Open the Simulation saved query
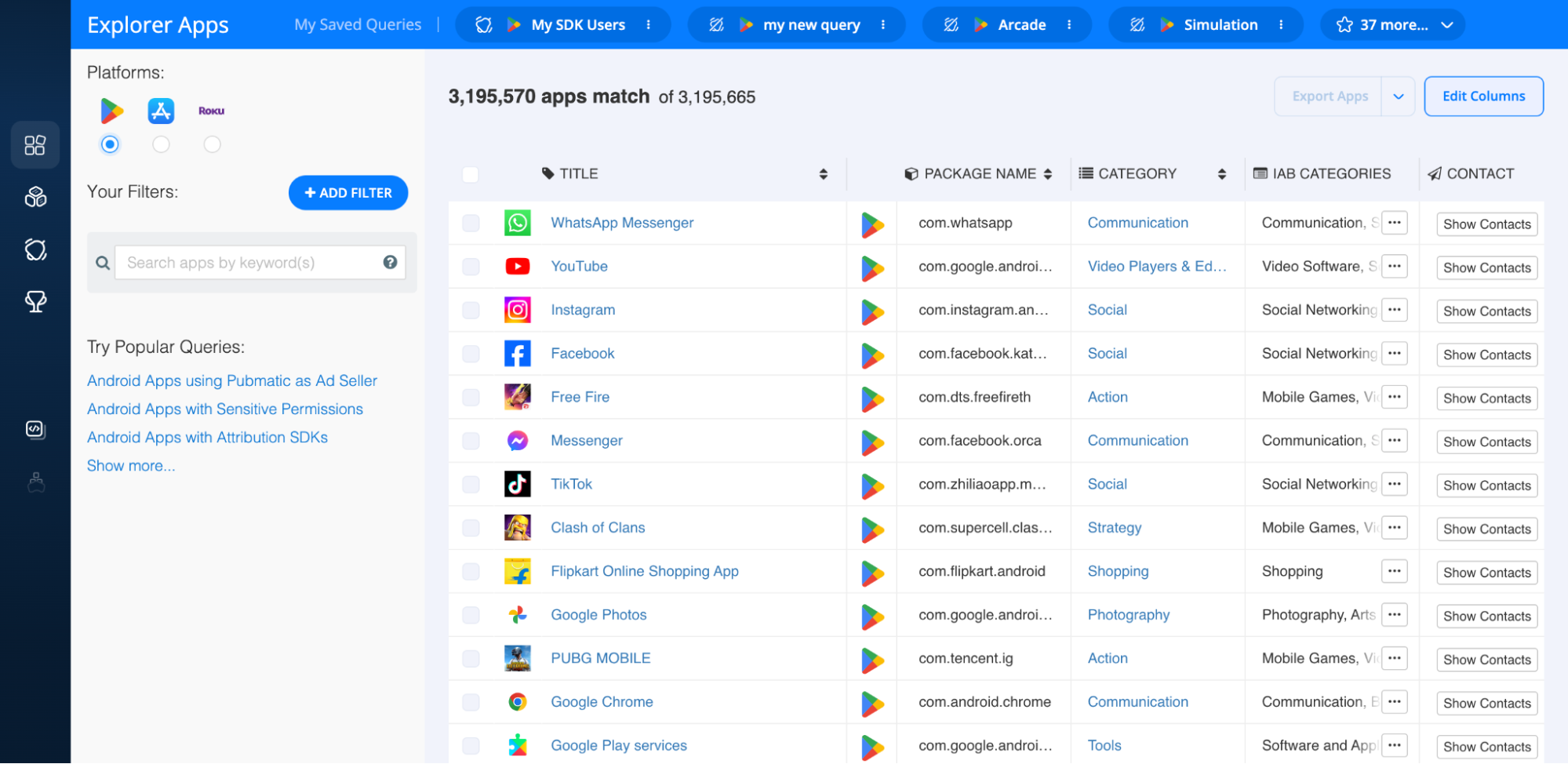 (1221, 25)
